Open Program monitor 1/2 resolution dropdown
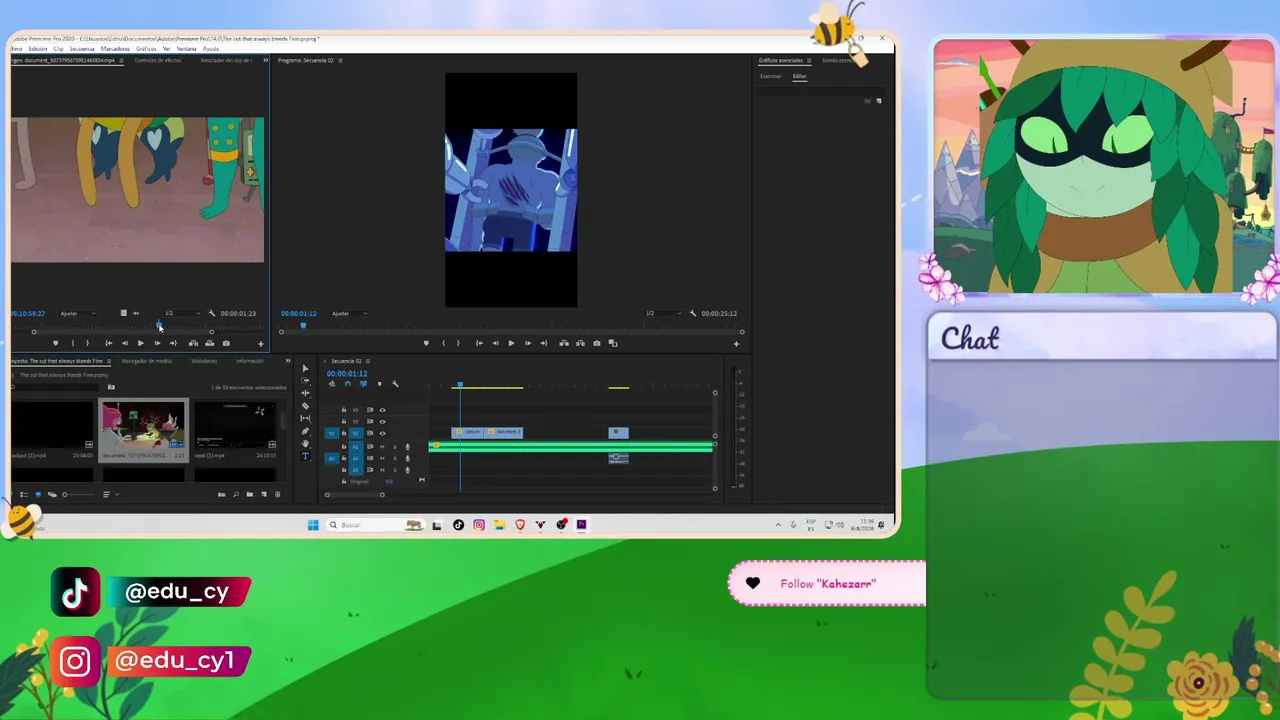1280x720 pixels. pyautogui.click(x=661, y=313)
